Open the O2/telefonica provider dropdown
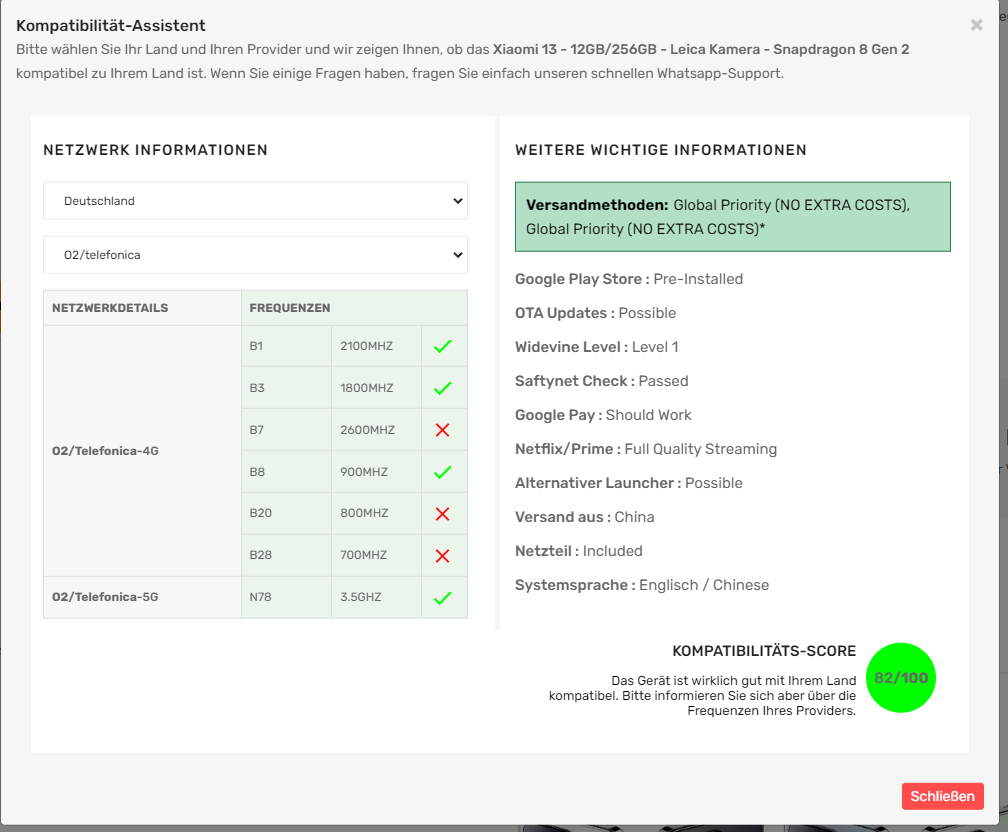Image resolution: width=1008 pixels, height=832 pixels. (x=255, y=255)
